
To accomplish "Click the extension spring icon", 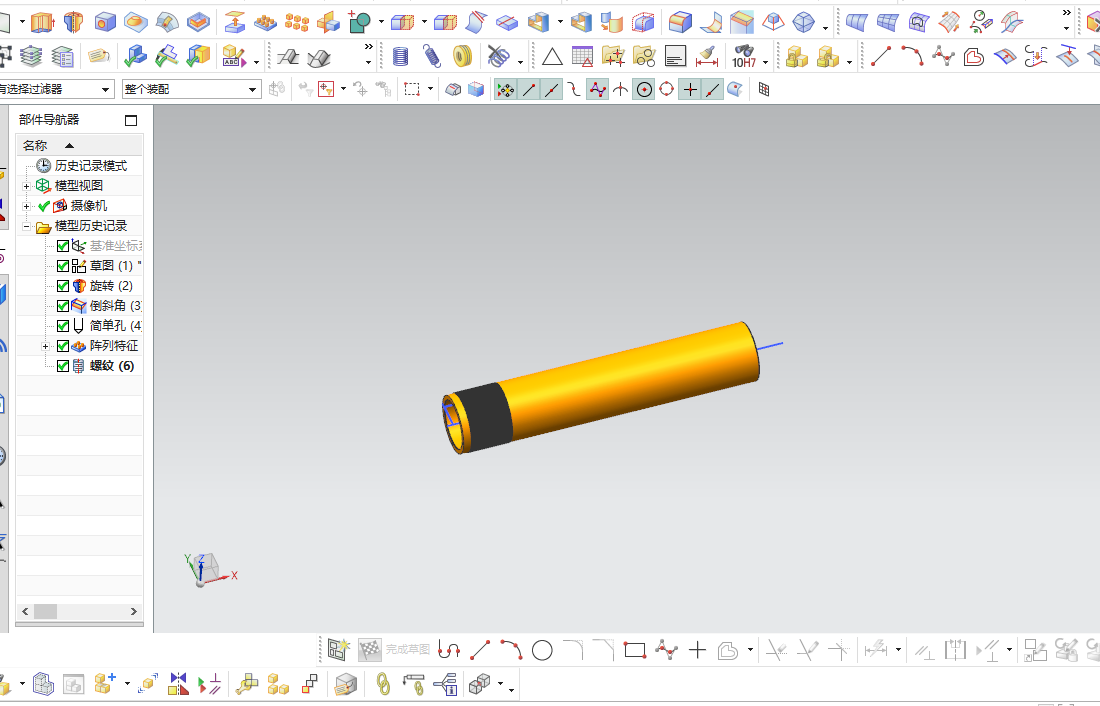I will pos(431,56).
